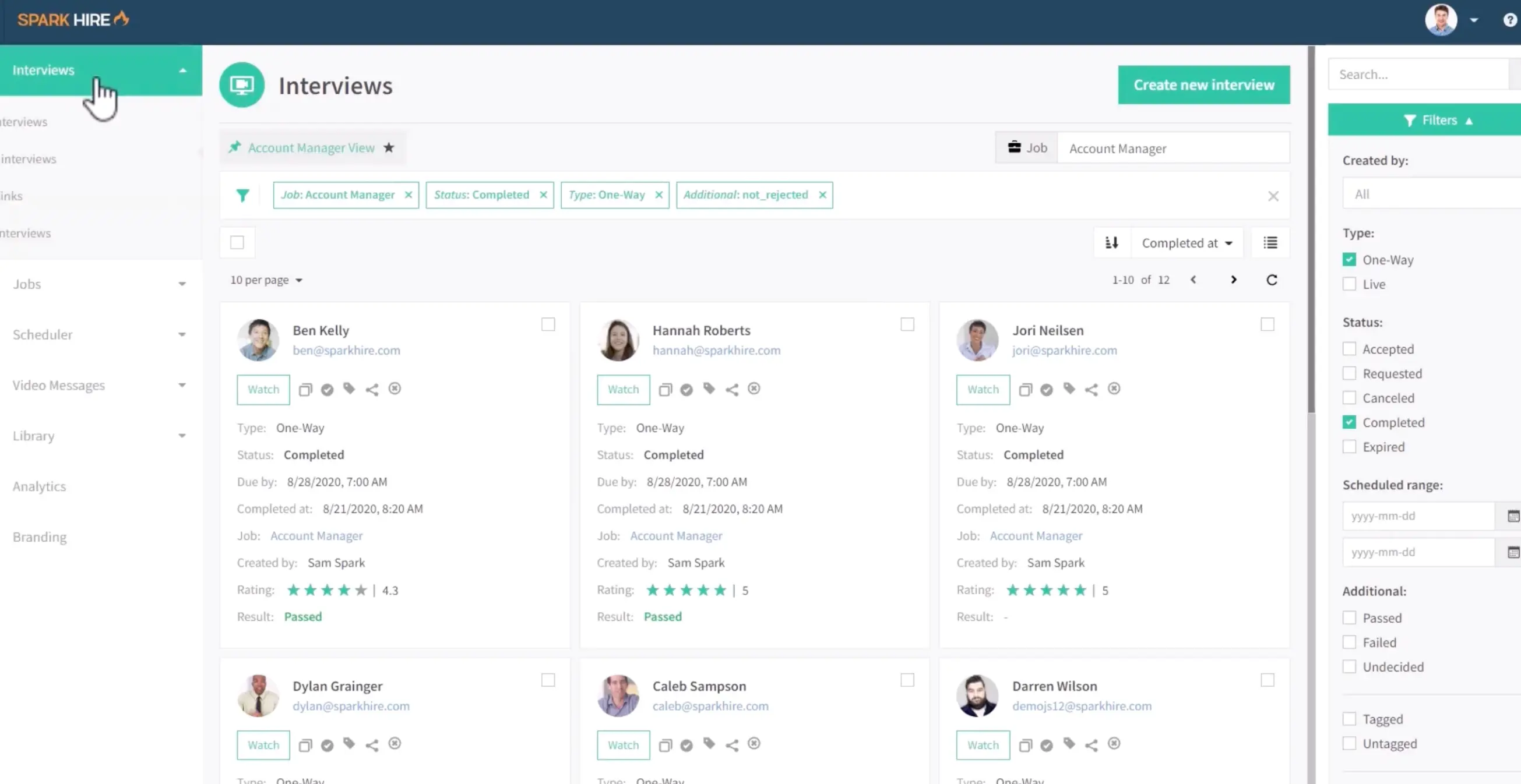The image size is (1521, 784).
Task: Select the share icon on Ben Kelly's card
Action: pos(371,389)
